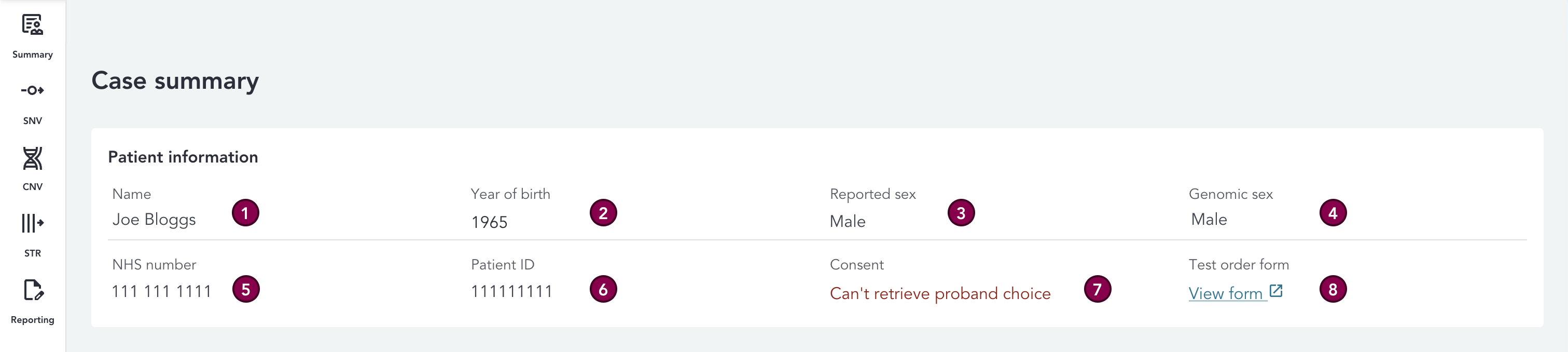Switch to the Reporting section label

[x=32, y=320]
